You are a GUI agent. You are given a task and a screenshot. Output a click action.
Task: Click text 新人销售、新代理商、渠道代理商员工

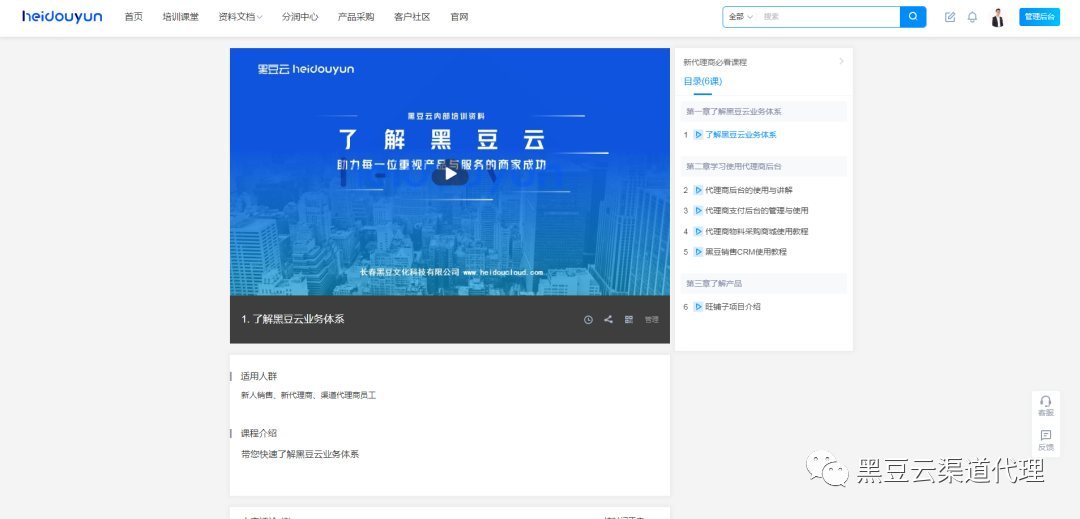pos(308,396)
